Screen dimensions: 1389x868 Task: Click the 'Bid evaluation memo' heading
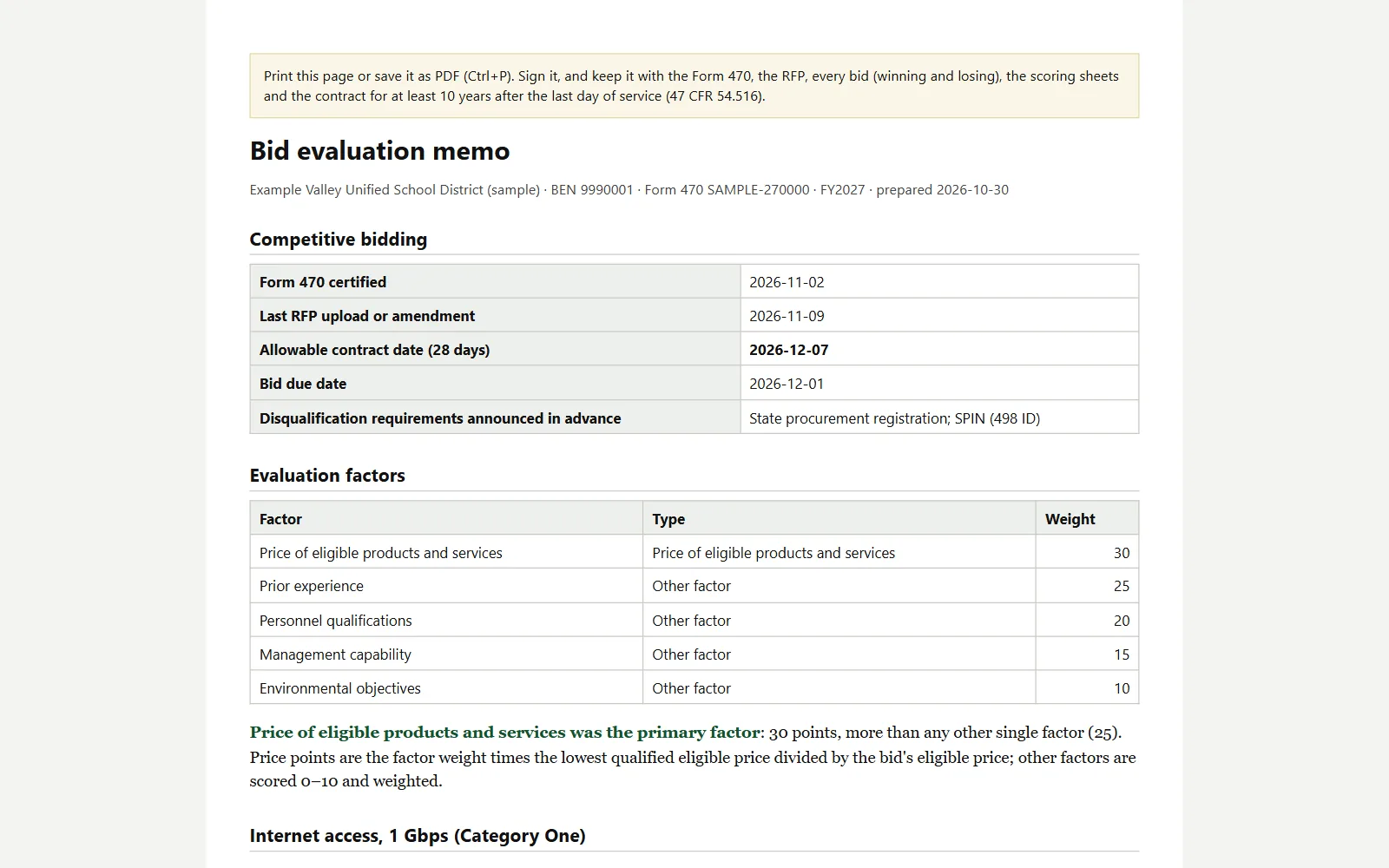coord(379,151)
